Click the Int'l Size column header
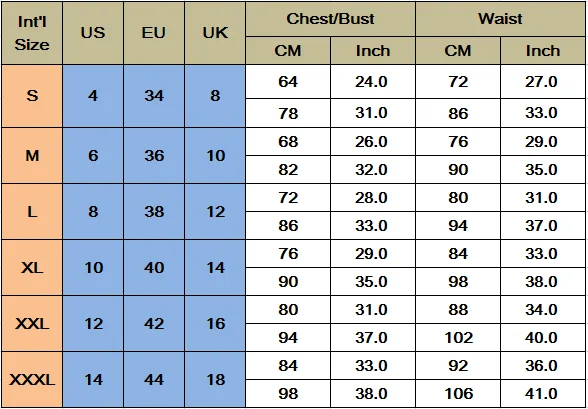Screen dimensions: 588x409 [32, 33]
